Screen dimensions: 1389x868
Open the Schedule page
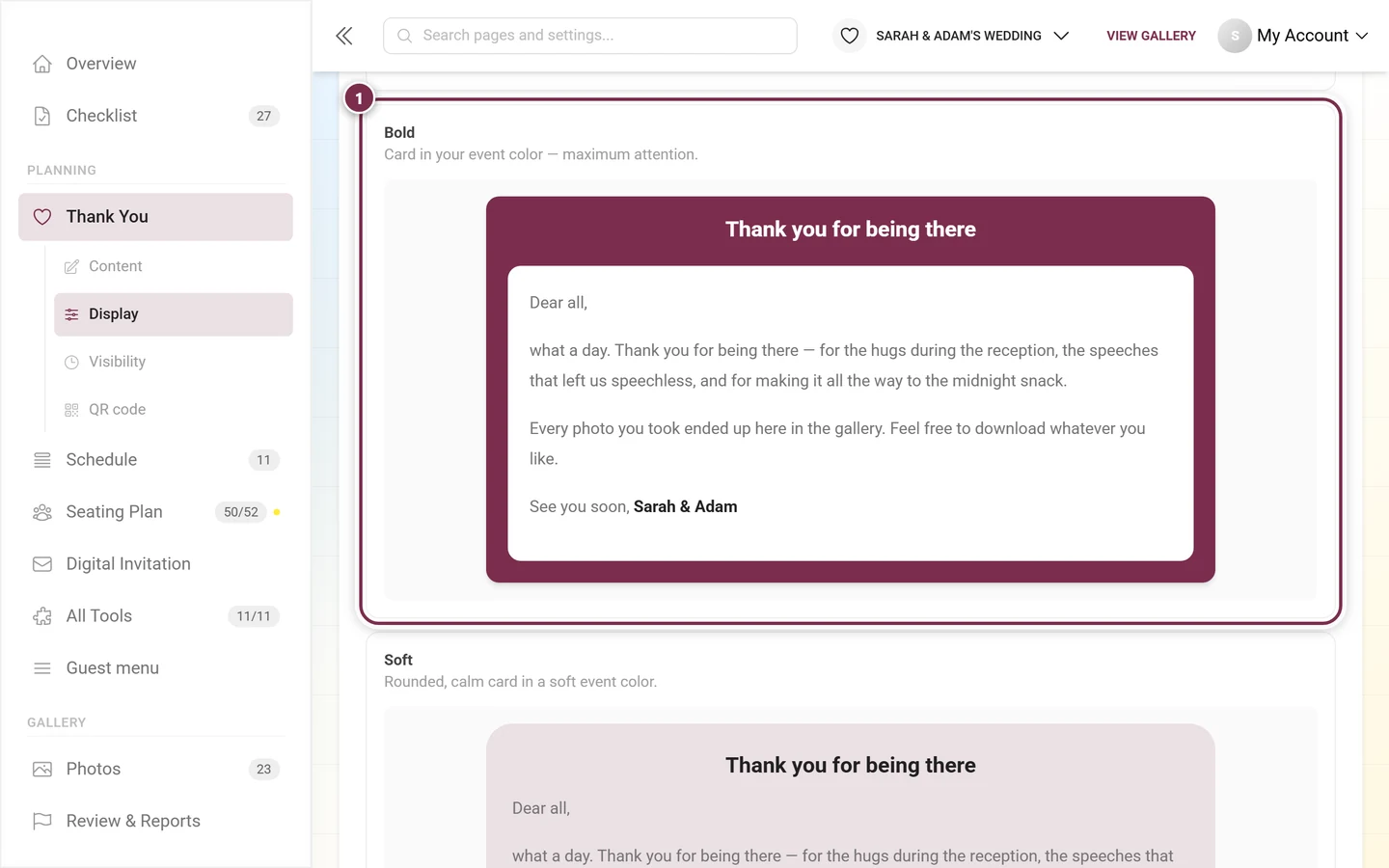pyautogui.click(x=155, y=460)
